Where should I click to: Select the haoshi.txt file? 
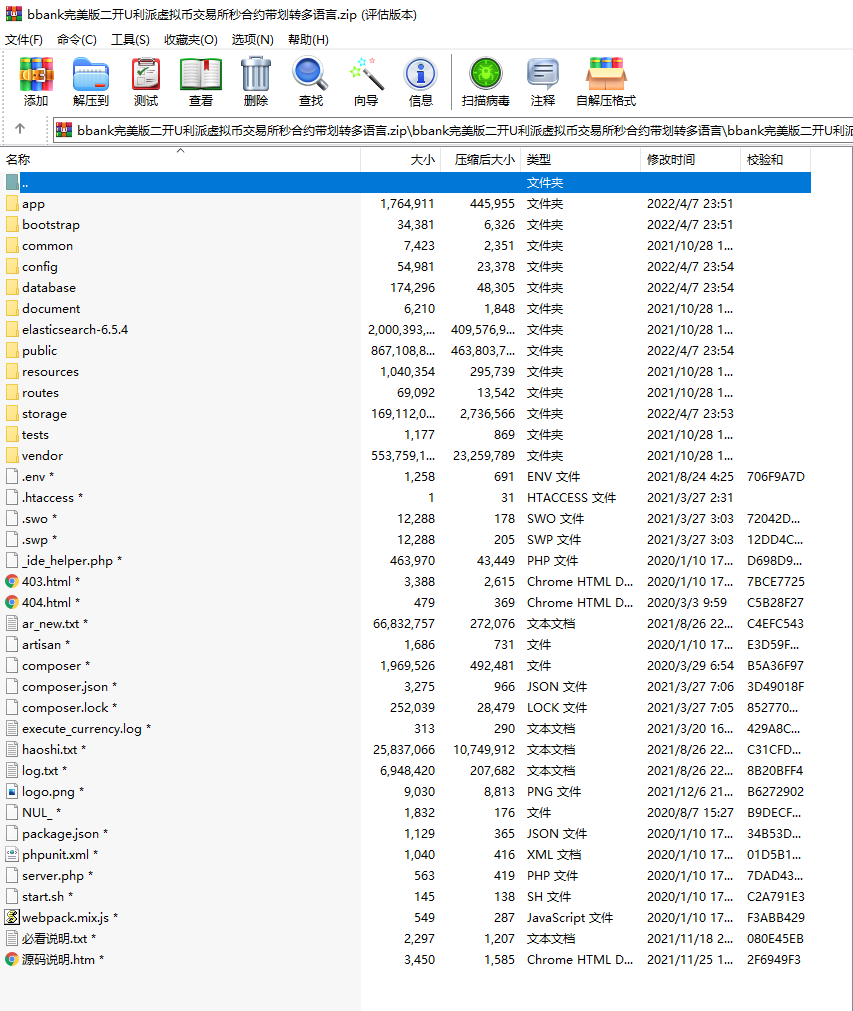point(407,750)
